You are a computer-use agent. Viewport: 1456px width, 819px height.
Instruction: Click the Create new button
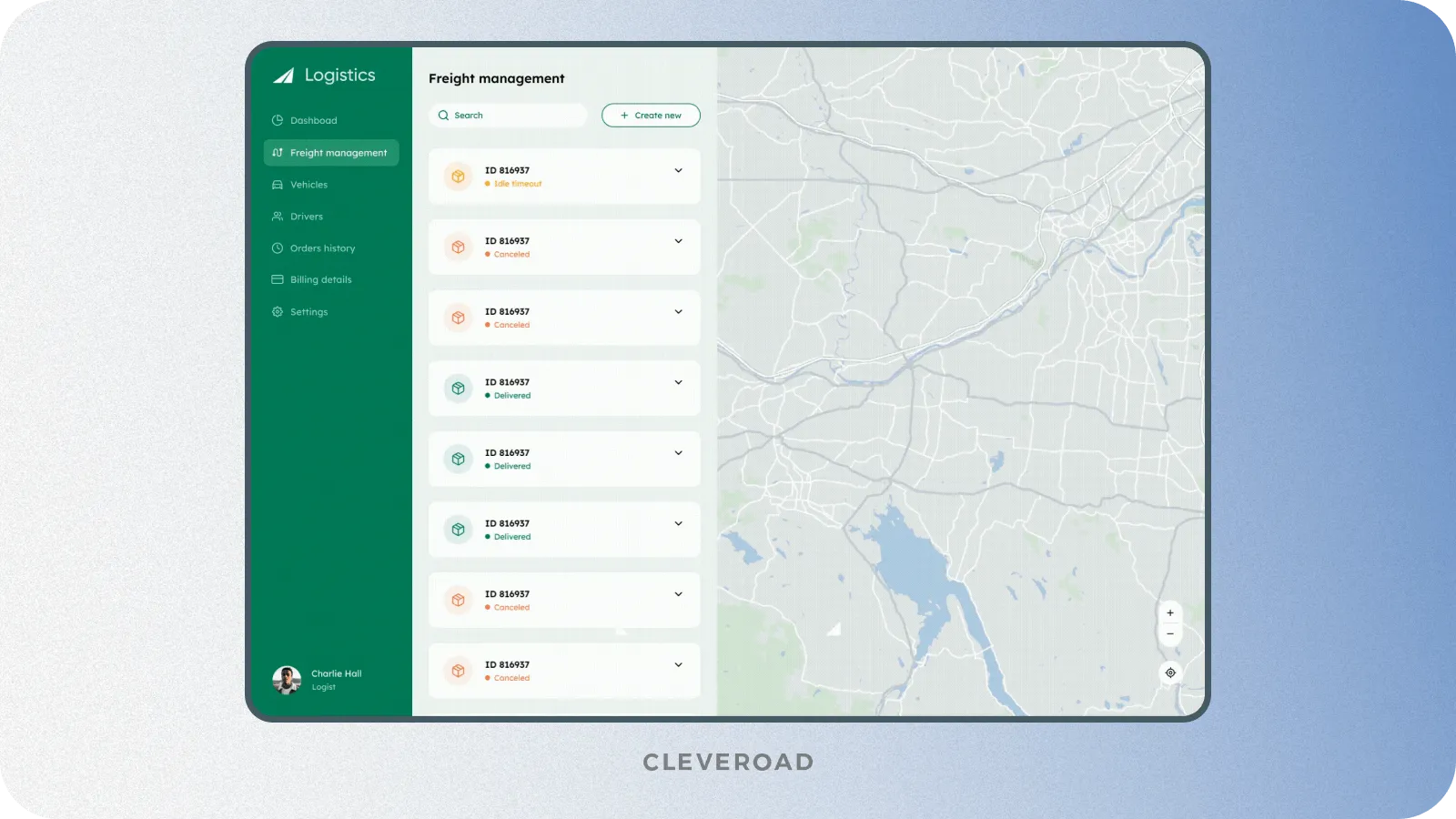point(651,116)
